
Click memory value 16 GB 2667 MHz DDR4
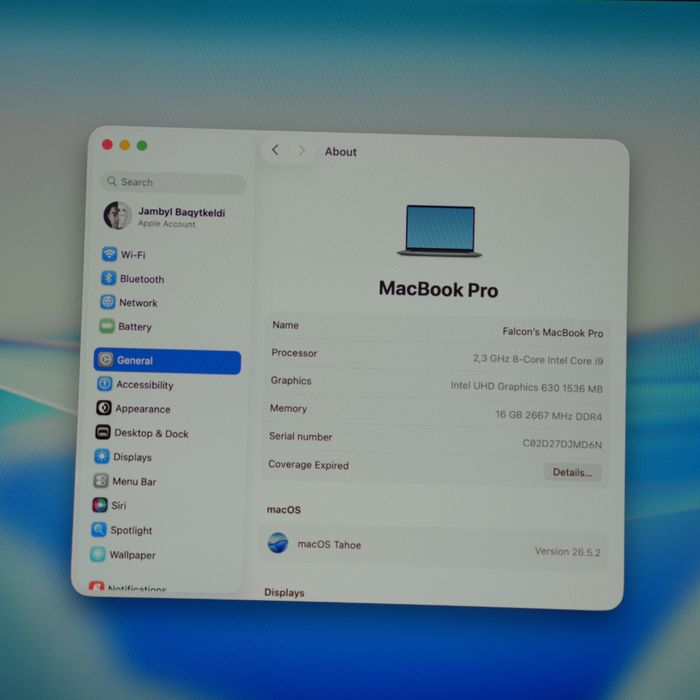[x=549, y=416]
